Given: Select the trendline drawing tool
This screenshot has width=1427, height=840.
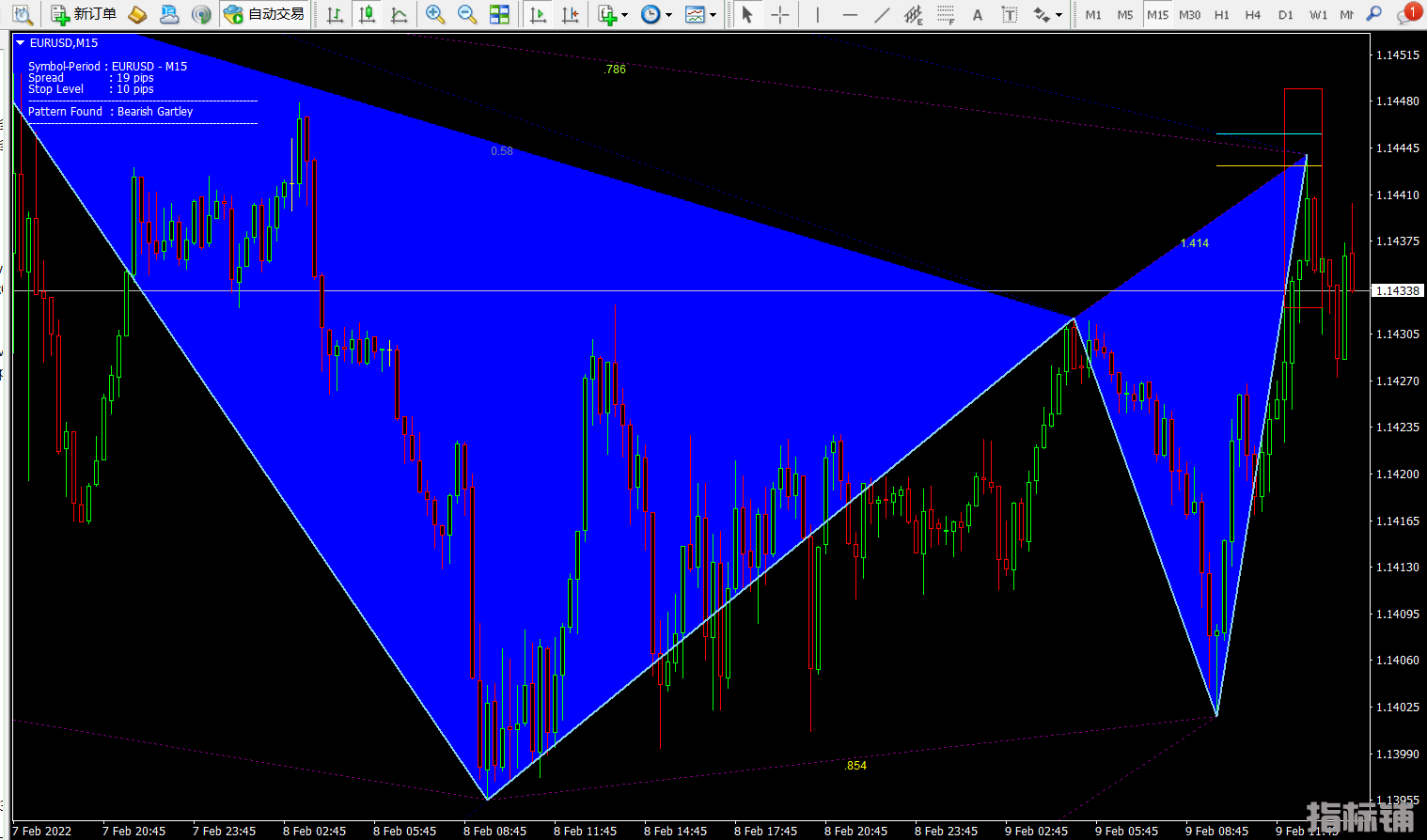Looking at the screenshot, I should [881, 14].
